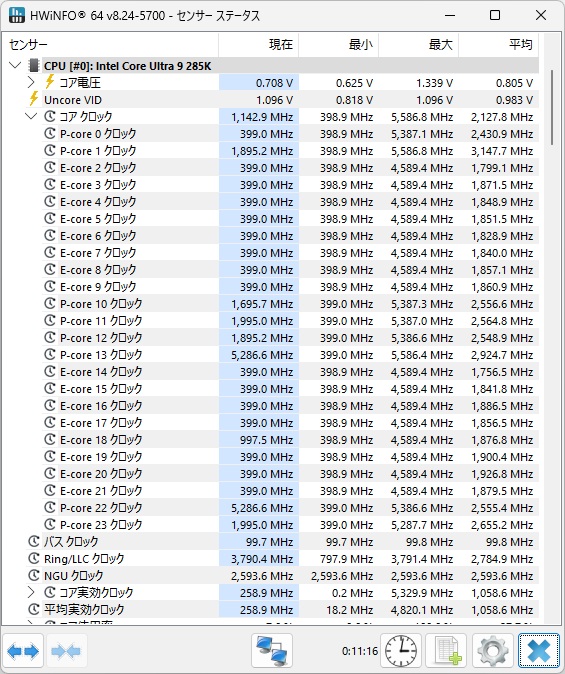
Task: Start logging with the document-plus icon
Action: pyautogui.click(x=447, y=652)
